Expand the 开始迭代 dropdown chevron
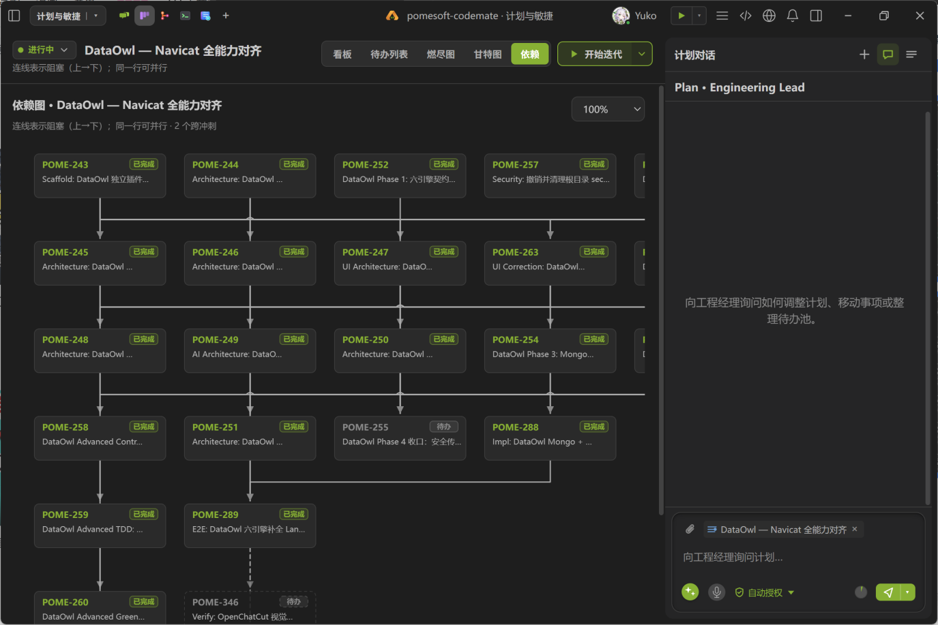This screenshot has height=625, width=938. [x=642, y=54]
